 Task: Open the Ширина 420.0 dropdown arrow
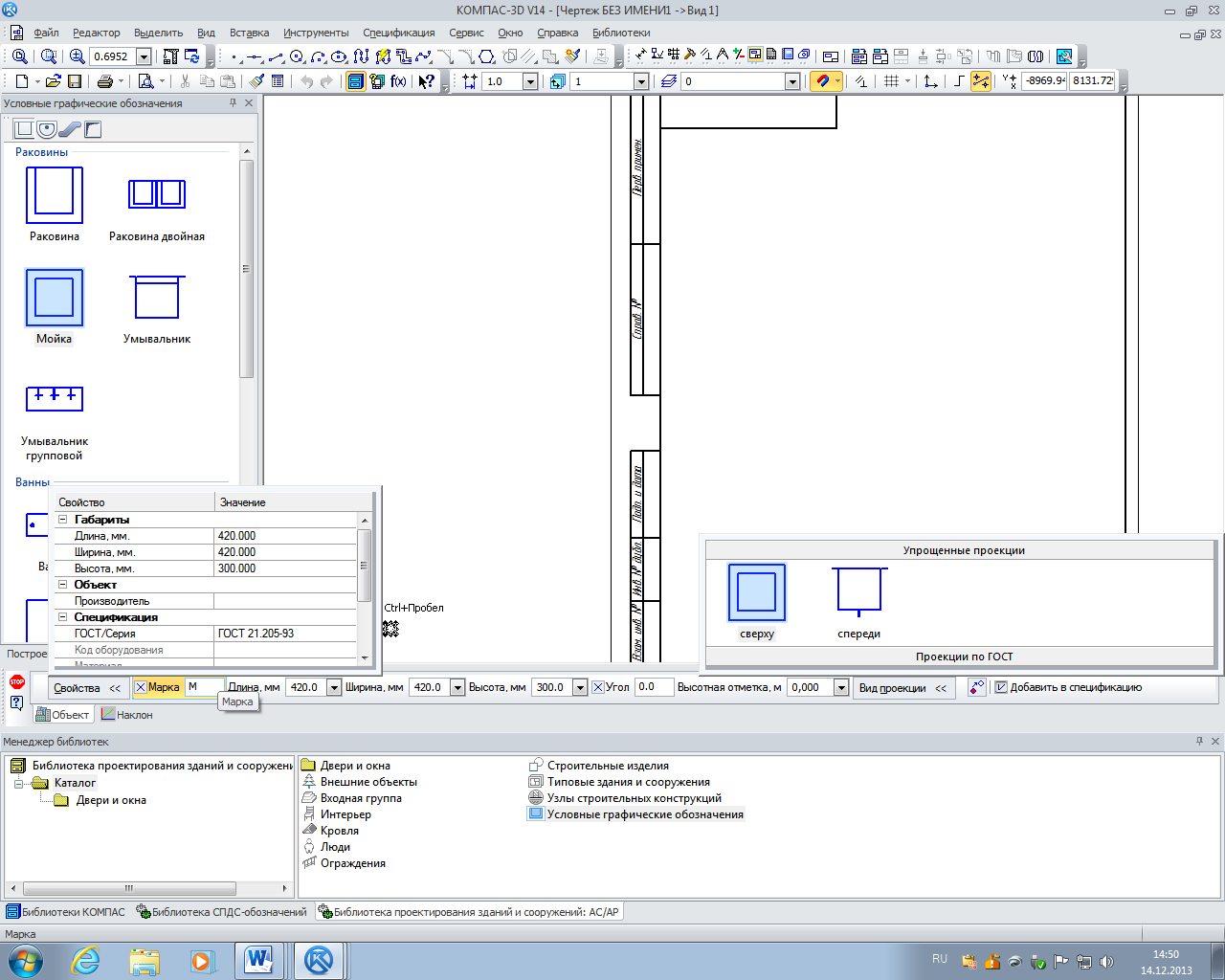click(457, 687)
